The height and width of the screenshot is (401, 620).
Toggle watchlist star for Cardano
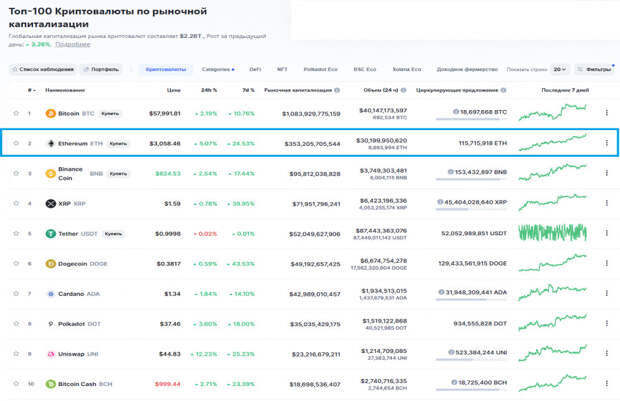point(16,293)
